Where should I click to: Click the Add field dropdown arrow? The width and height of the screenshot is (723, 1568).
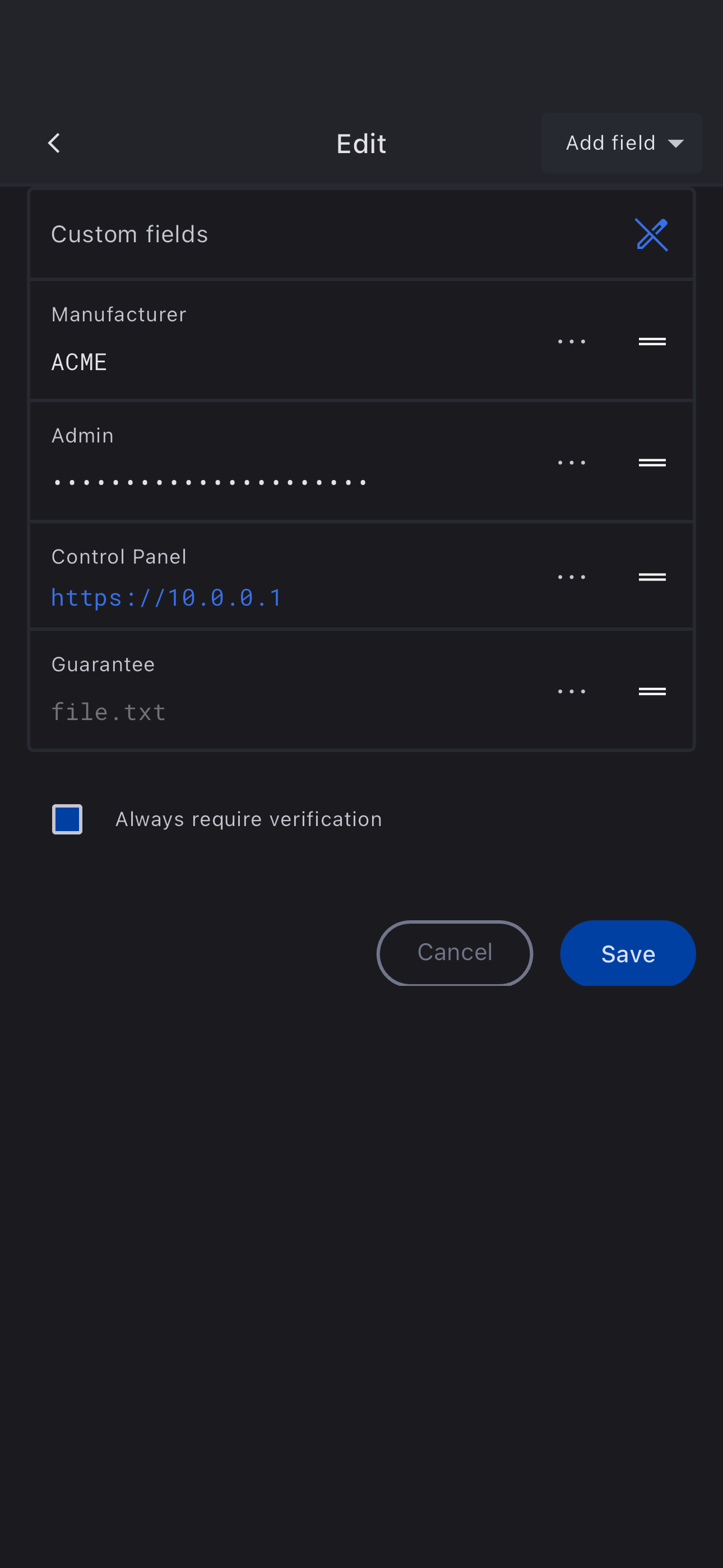click(x=675, y=144)
